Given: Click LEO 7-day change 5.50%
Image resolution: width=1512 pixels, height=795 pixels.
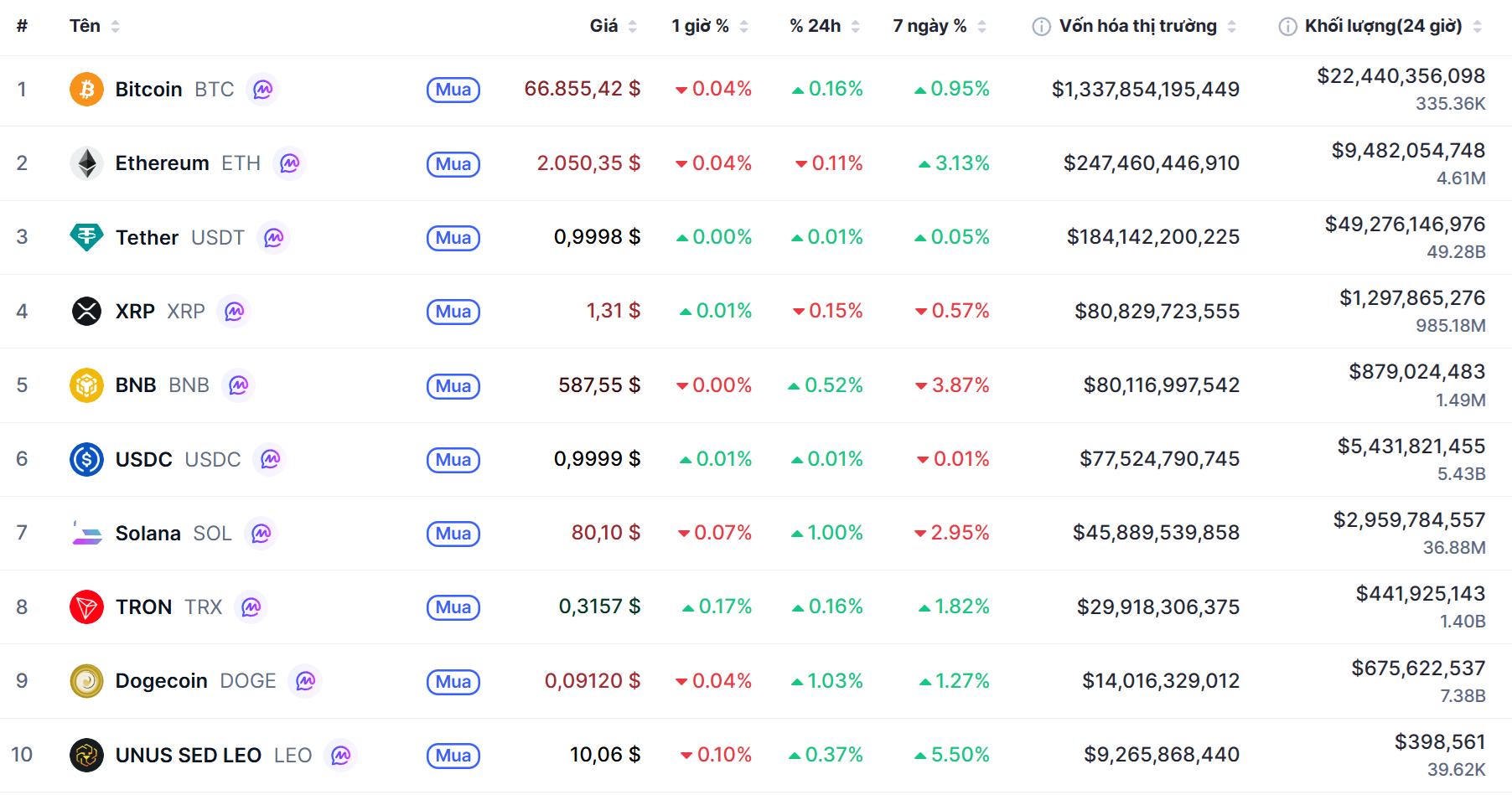Looking at the screenshot, I should click(952, 755).
